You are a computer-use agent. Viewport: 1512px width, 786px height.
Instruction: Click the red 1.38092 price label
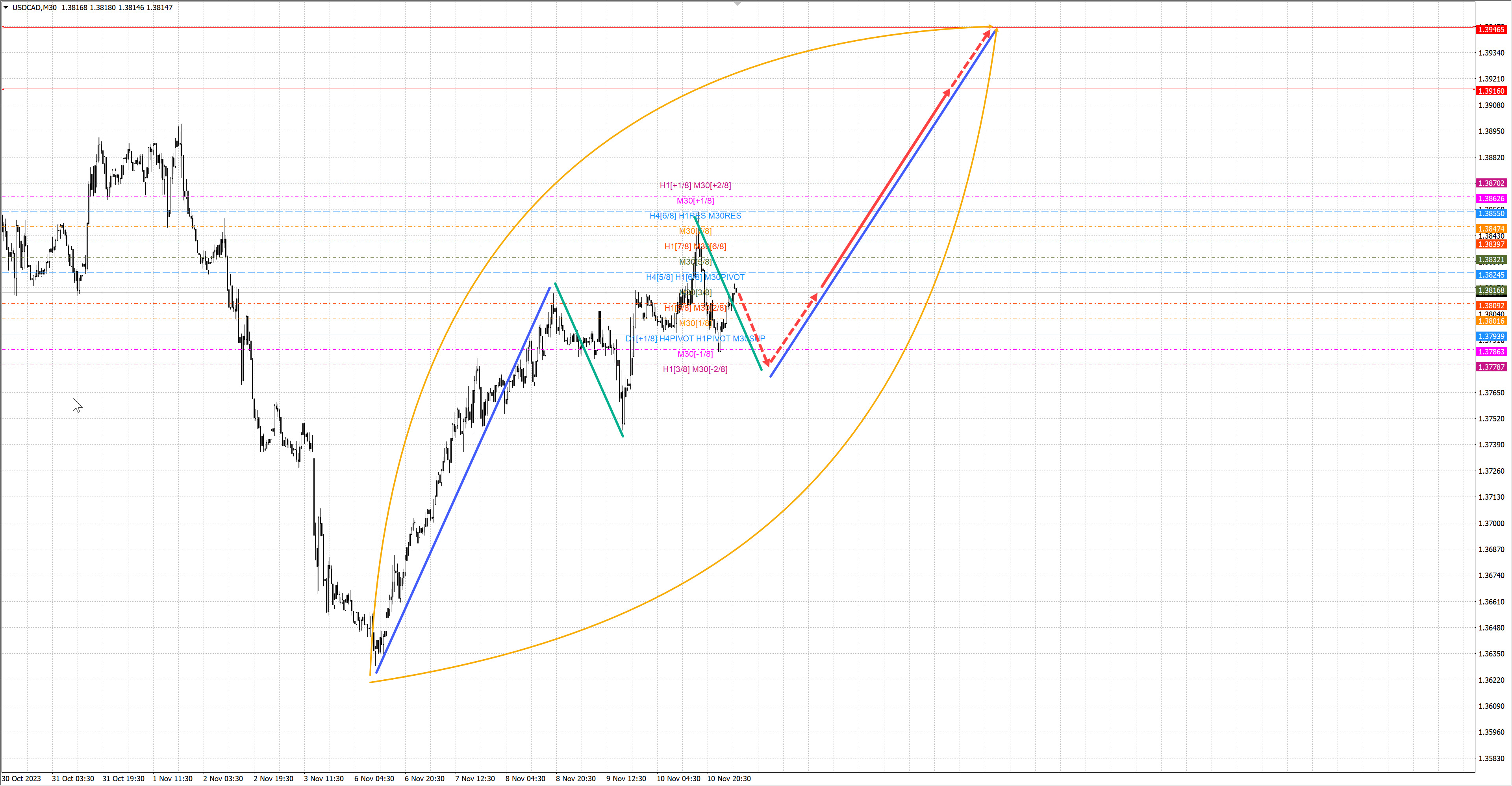pyautogui.click(x=1491, y=306)
